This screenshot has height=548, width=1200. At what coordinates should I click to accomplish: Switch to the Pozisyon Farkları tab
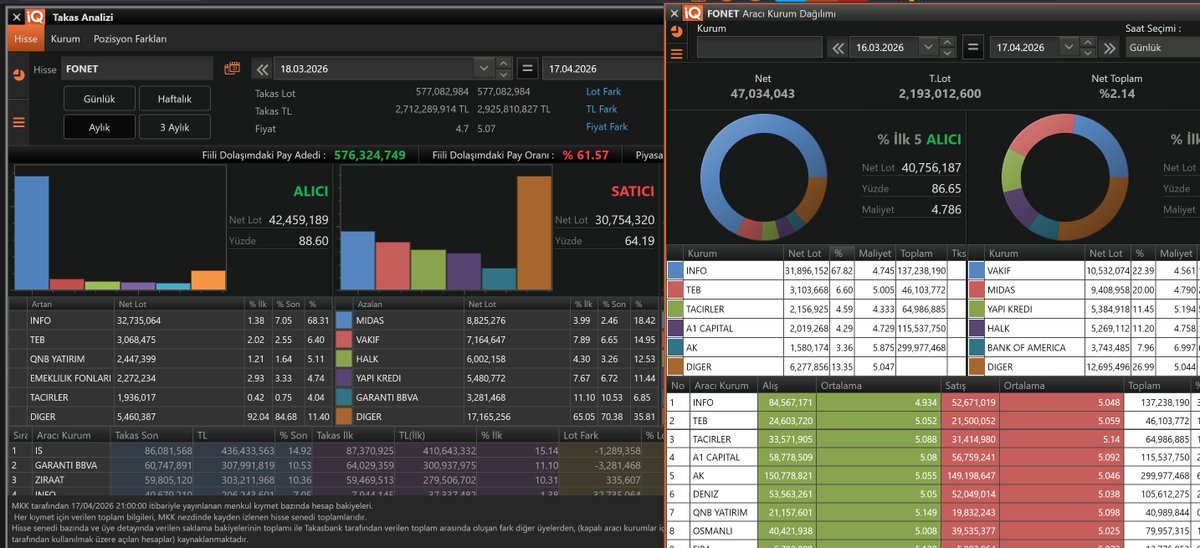130,39
